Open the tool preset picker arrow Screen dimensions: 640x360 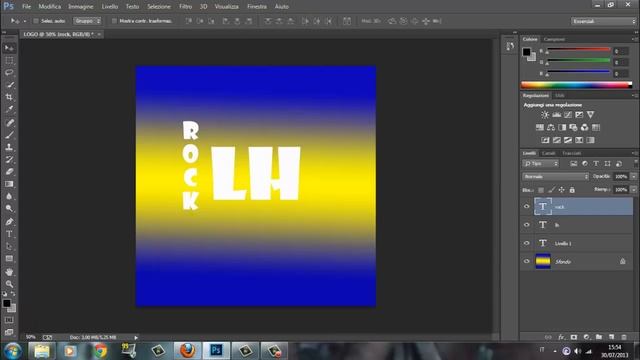click(x=24, y=21)
